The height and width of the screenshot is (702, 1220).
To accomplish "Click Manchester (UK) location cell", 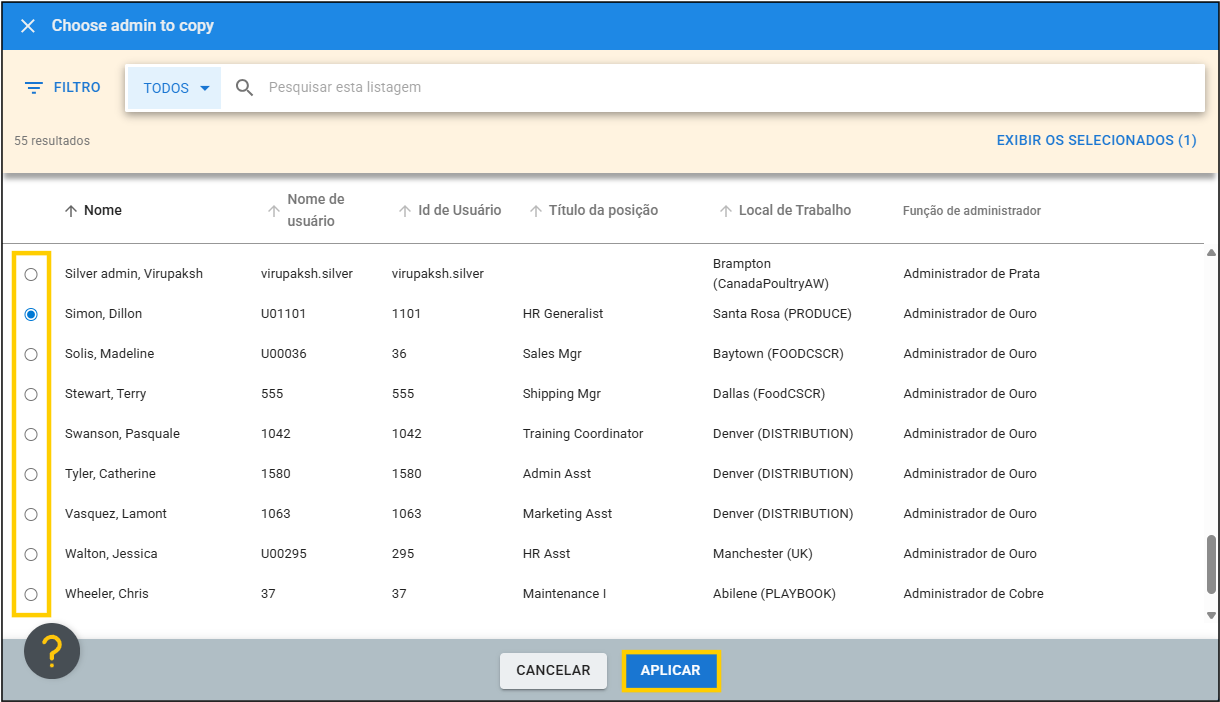I will coord(763,554).
